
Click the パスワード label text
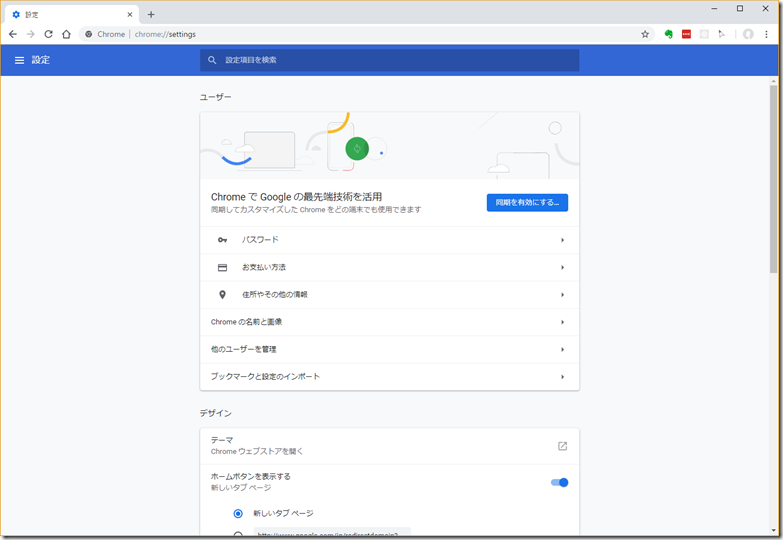260,240
